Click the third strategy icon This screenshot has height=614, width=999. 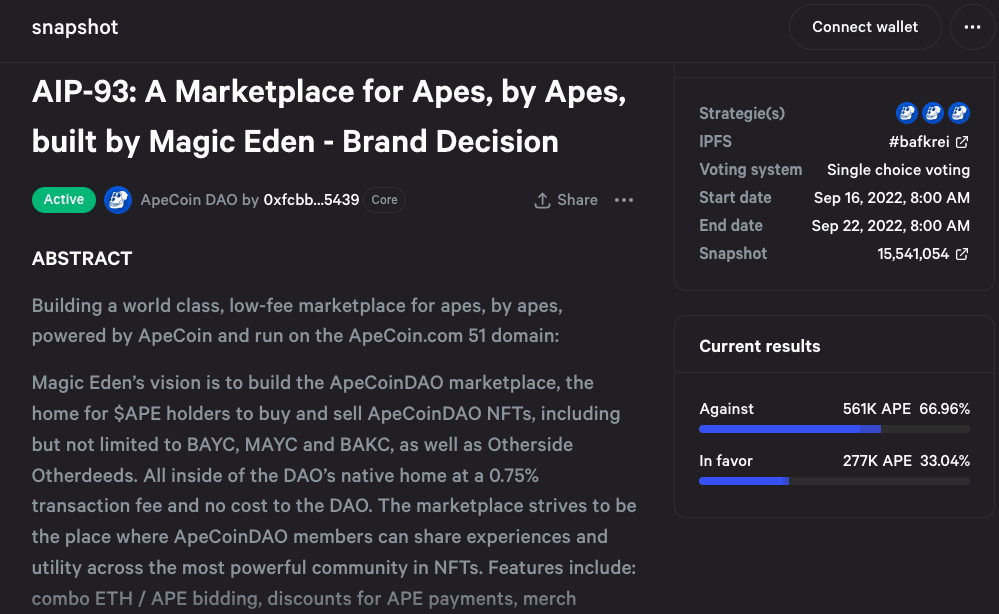(x=959, y=113)
